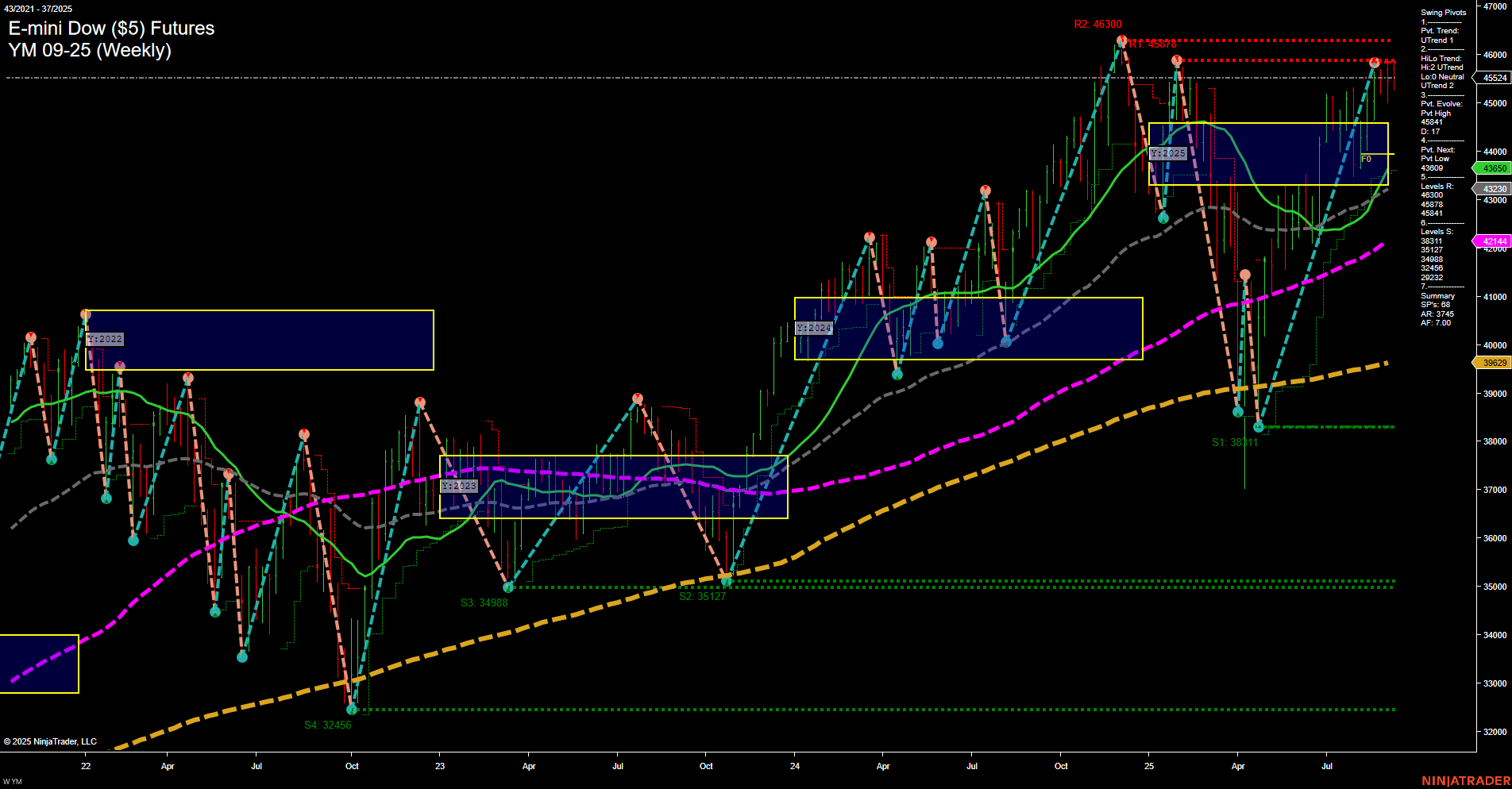Click the 2025 NinjaTrader, LLC copyright text
Image resolution: width=1512 pixels, height=789 pixels.
click(51, 741)
